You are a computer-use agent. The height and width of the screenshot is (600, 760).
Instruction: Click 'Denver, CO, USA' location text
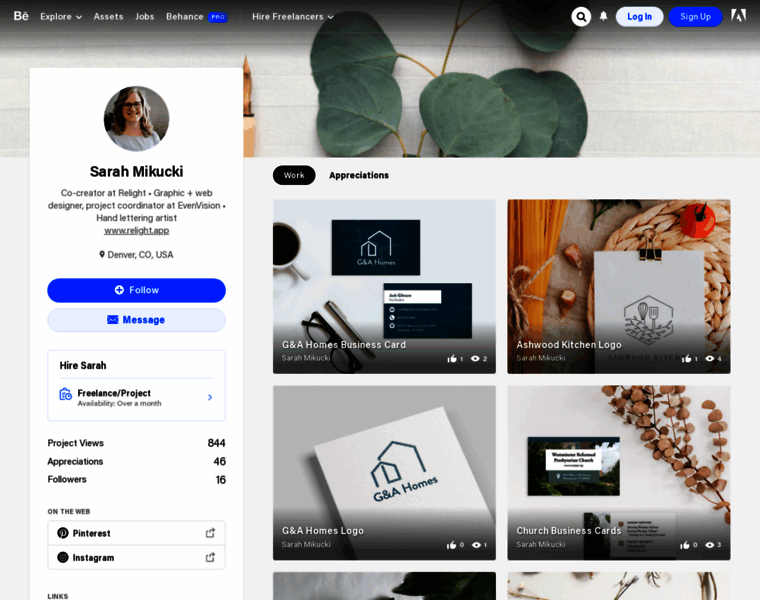point(140,255)
